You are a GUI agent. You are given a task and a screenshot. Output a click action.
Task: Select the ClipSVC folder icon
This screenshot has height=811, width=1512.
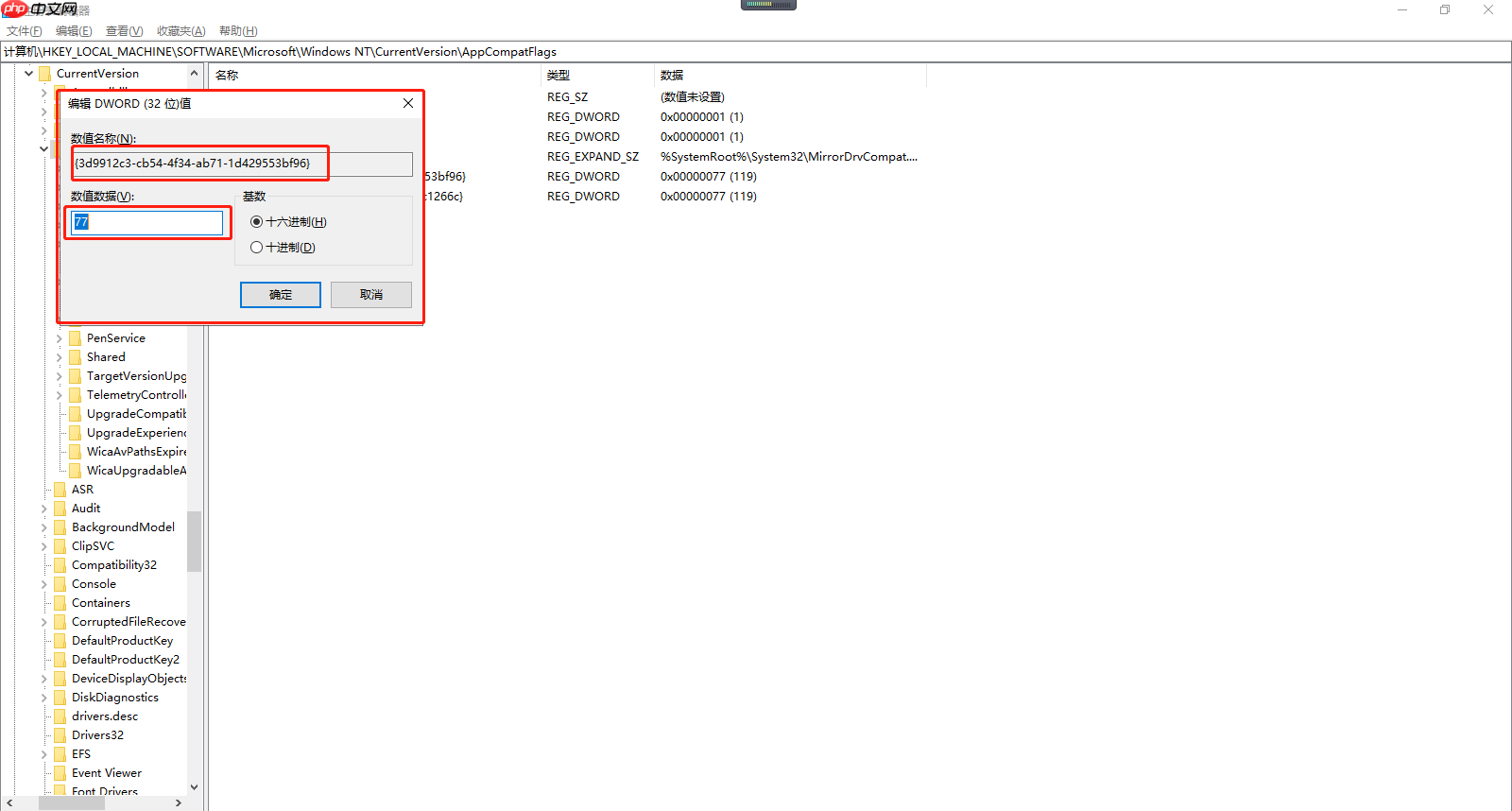pyautogui.click(x=60, y=546)
